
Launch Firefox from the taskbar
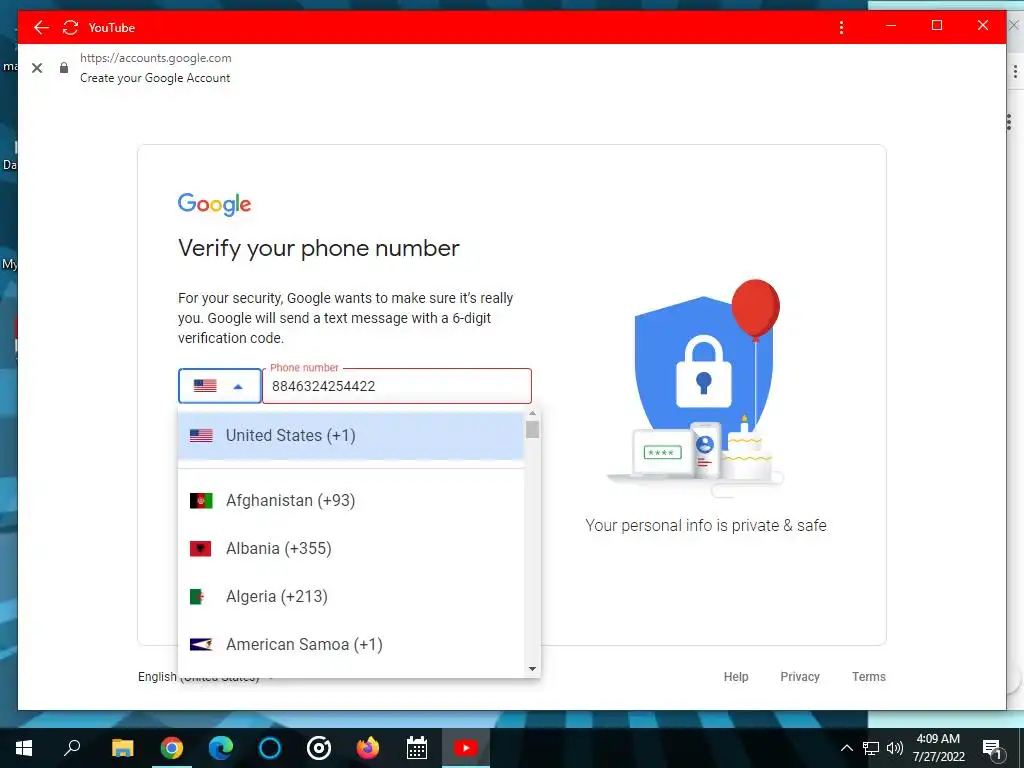[x=368, y=748]
